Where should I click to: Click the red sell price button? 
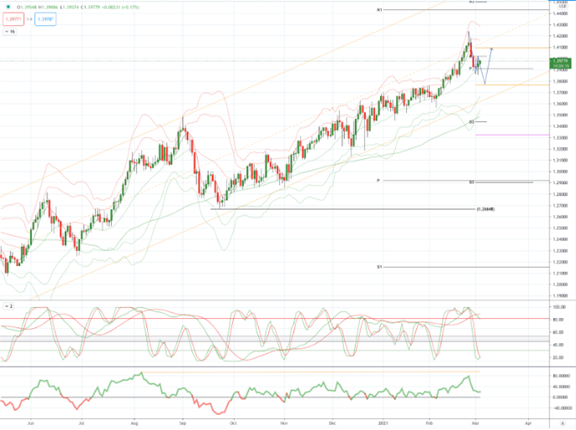click(13, 19)
